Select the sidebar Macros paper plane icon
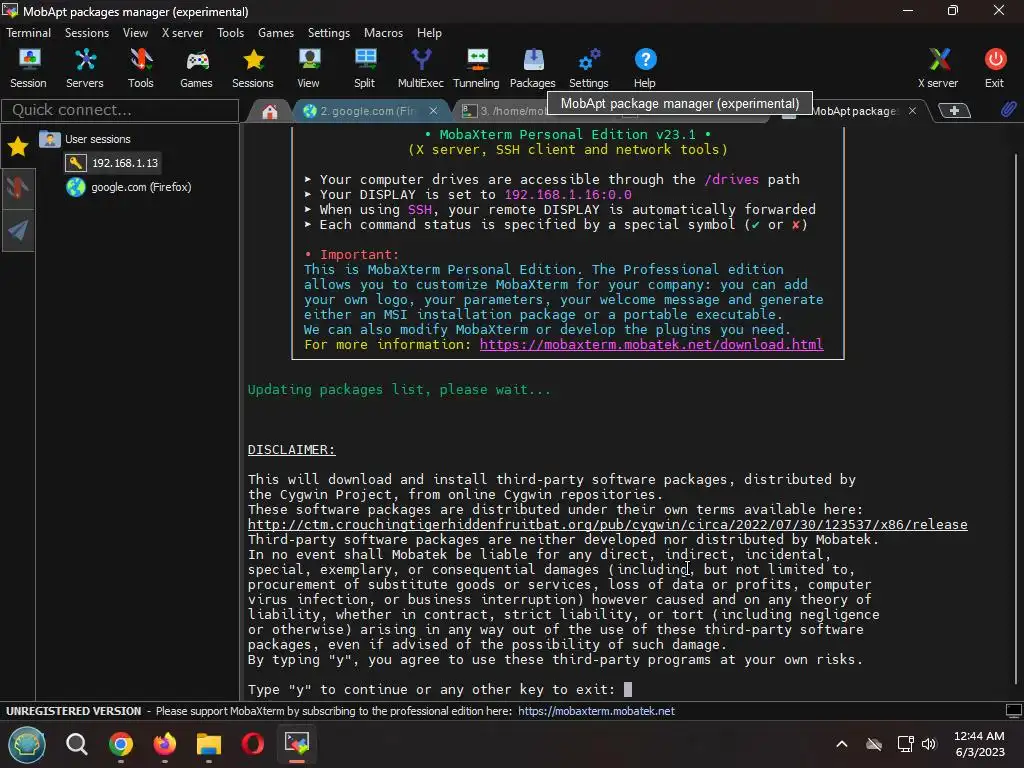 (x=18, y=229)
